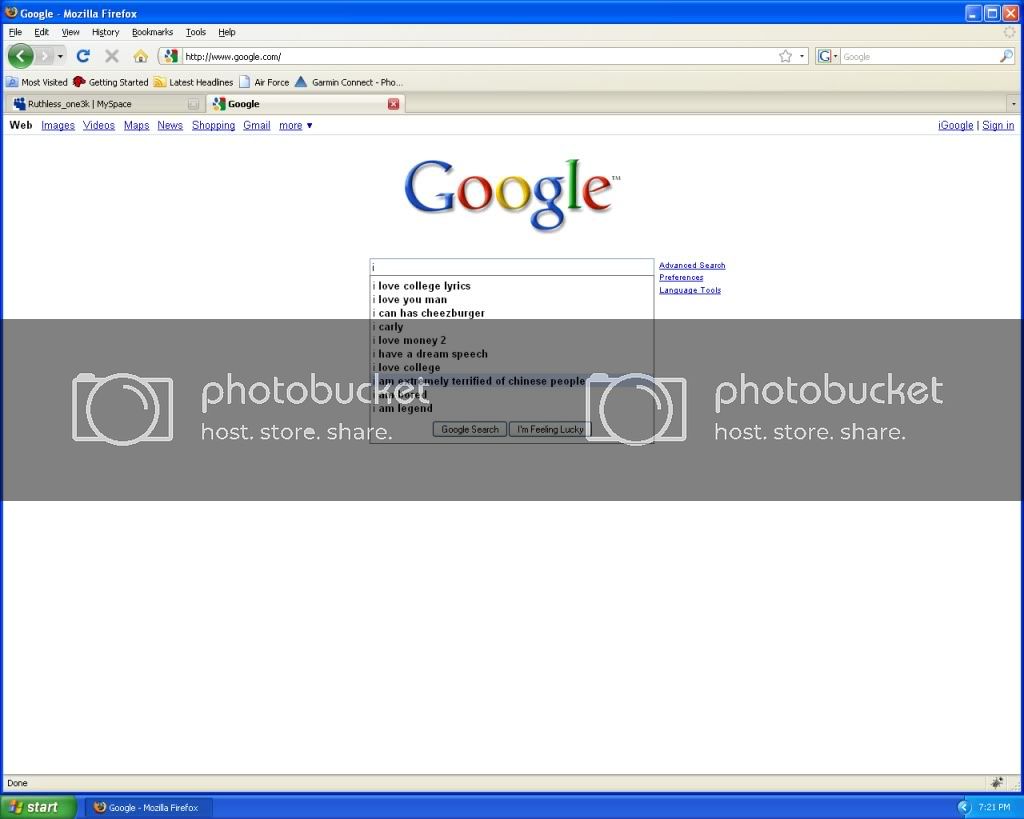Expand the 'more' services dropdown
Viewport: 1024px width, 819px height.
click(x=295, y=125)
